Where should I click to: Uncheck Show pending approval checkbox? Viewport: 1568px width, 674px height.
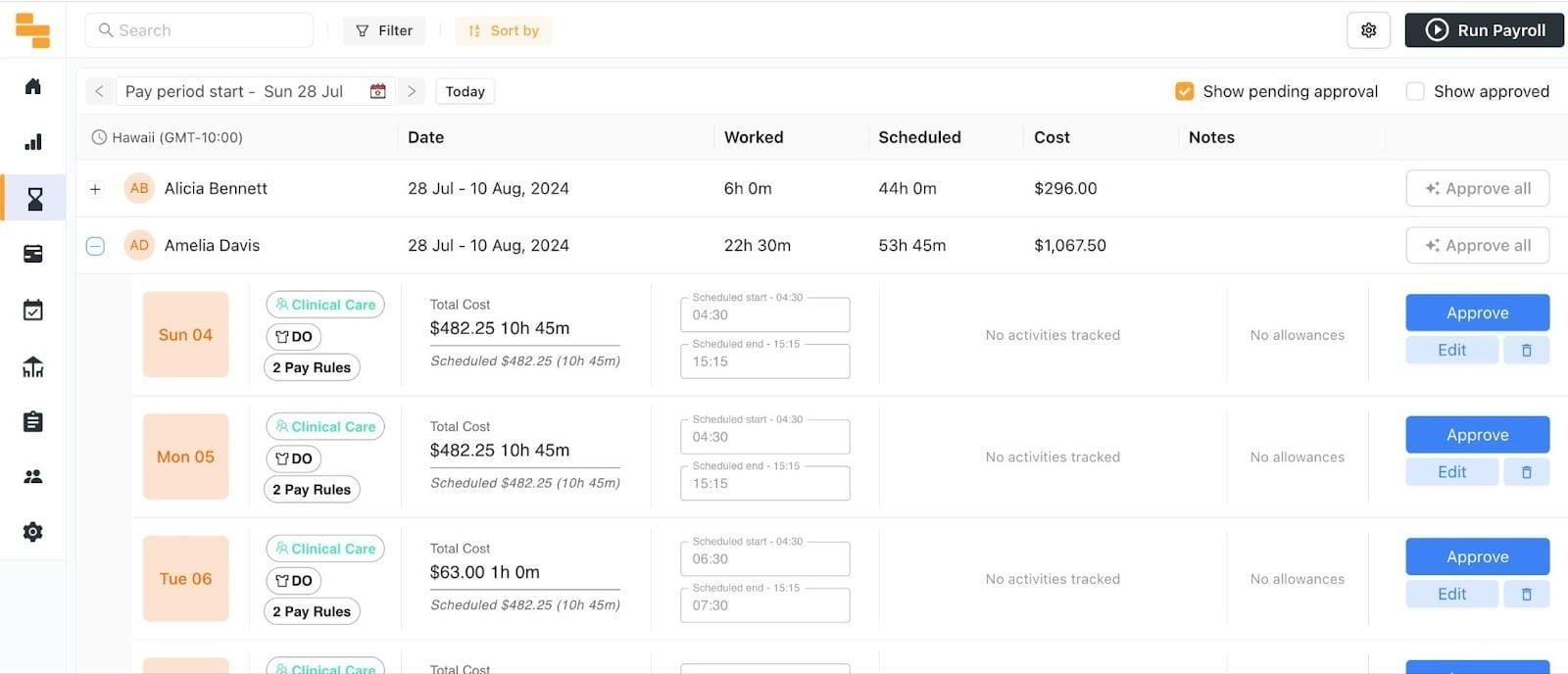(x=1184, y=91)
